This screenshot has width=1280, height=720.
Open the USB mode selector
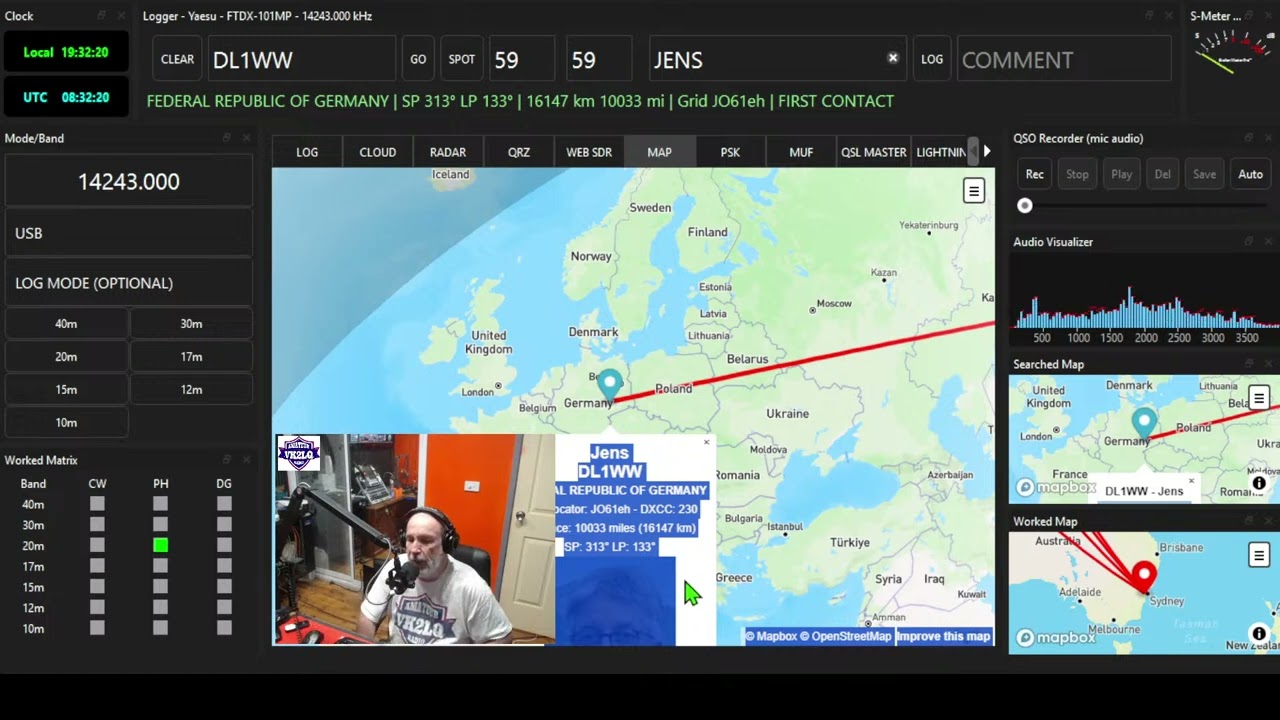(129, 233)
